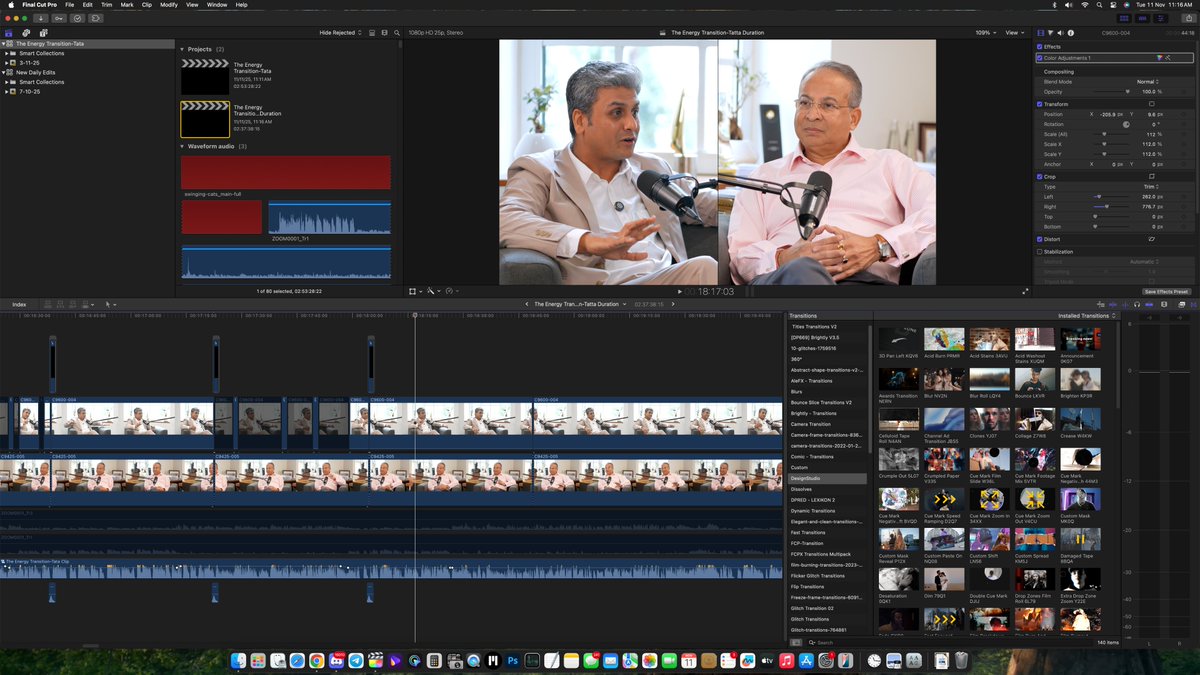Expand the 7-10-25 event in sidebar
Image resolution: width=1200 pixels, height=675 pixels.
pos(7,91)
